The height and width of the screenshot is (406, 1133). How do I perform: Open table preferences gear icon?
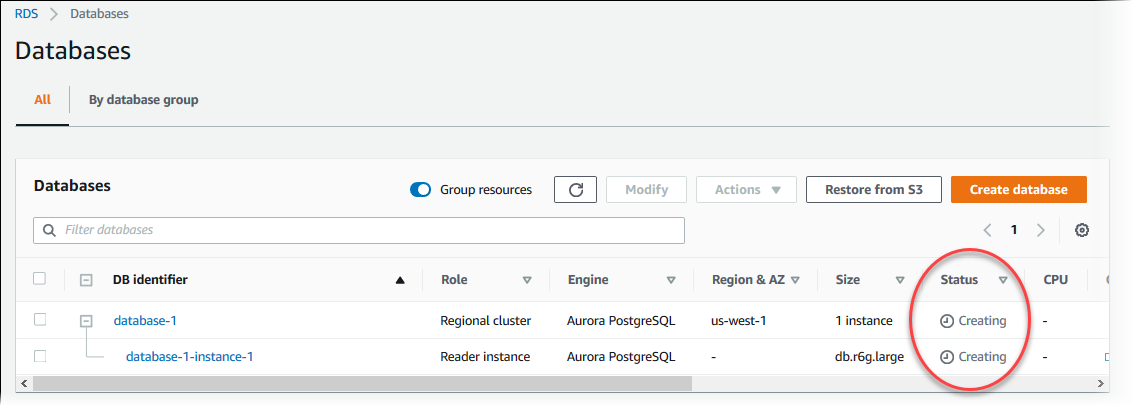point(1081,230)
